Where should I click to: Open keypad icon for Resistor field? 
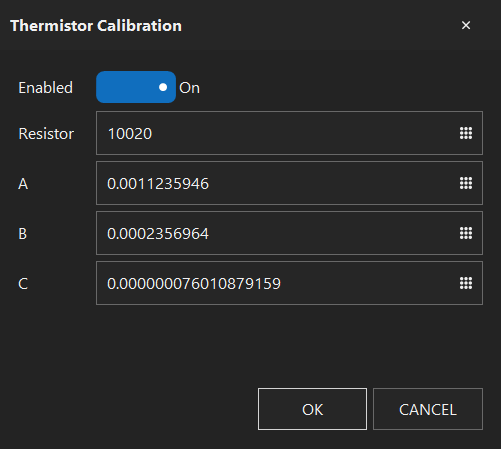tap(466, 133)
